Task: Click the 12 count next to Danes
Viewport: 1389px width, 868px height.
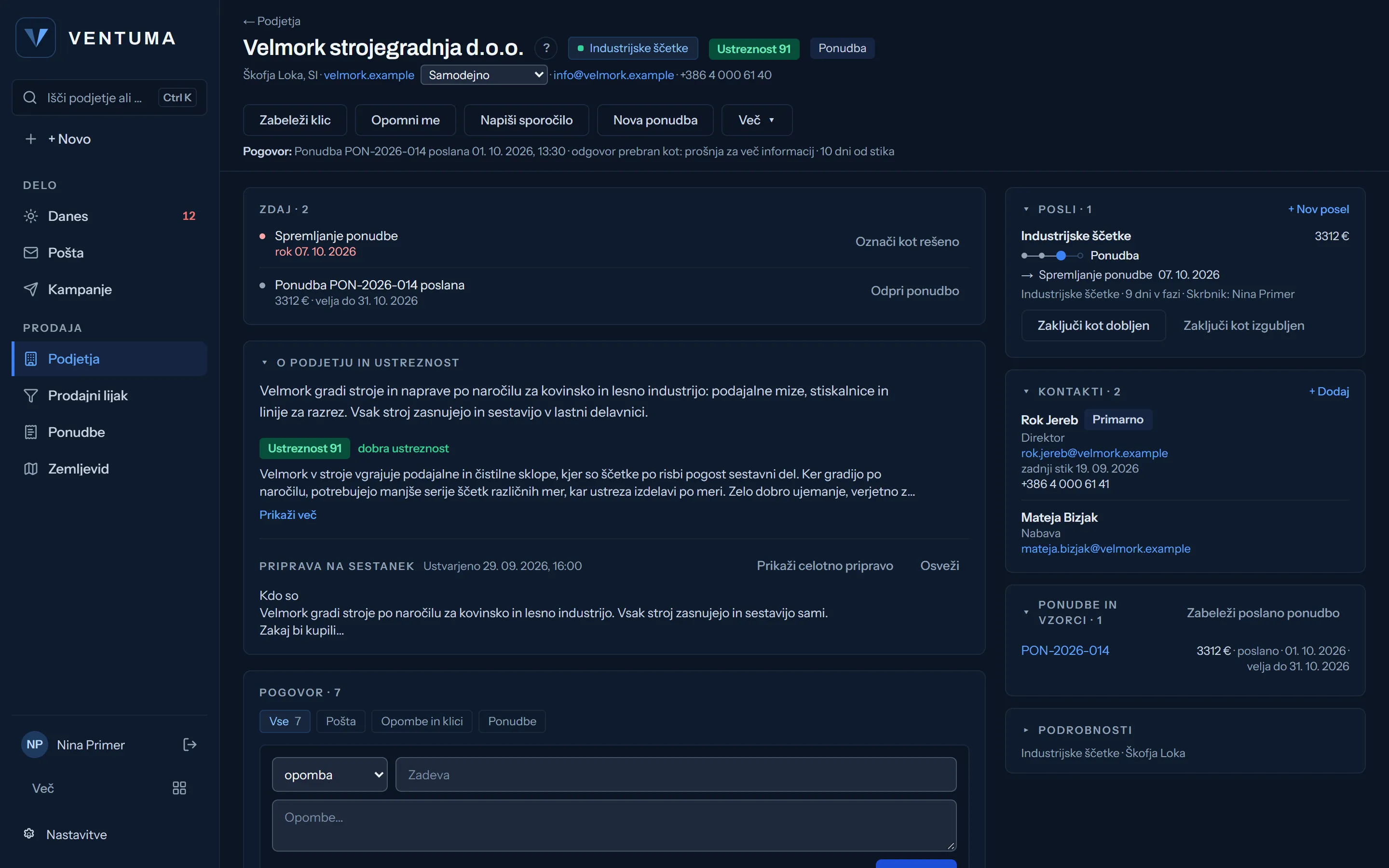Action: [189, 216]
